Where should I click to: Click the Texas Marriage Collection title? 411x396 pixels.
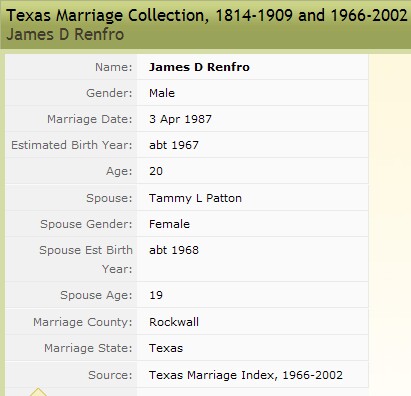(x=207, y=15)
